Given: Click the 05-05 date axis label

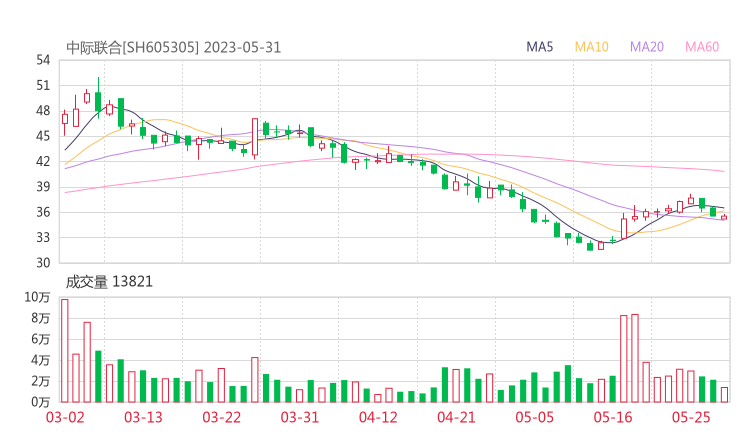Looking at the screenshot, I should (x=534, y=417).
